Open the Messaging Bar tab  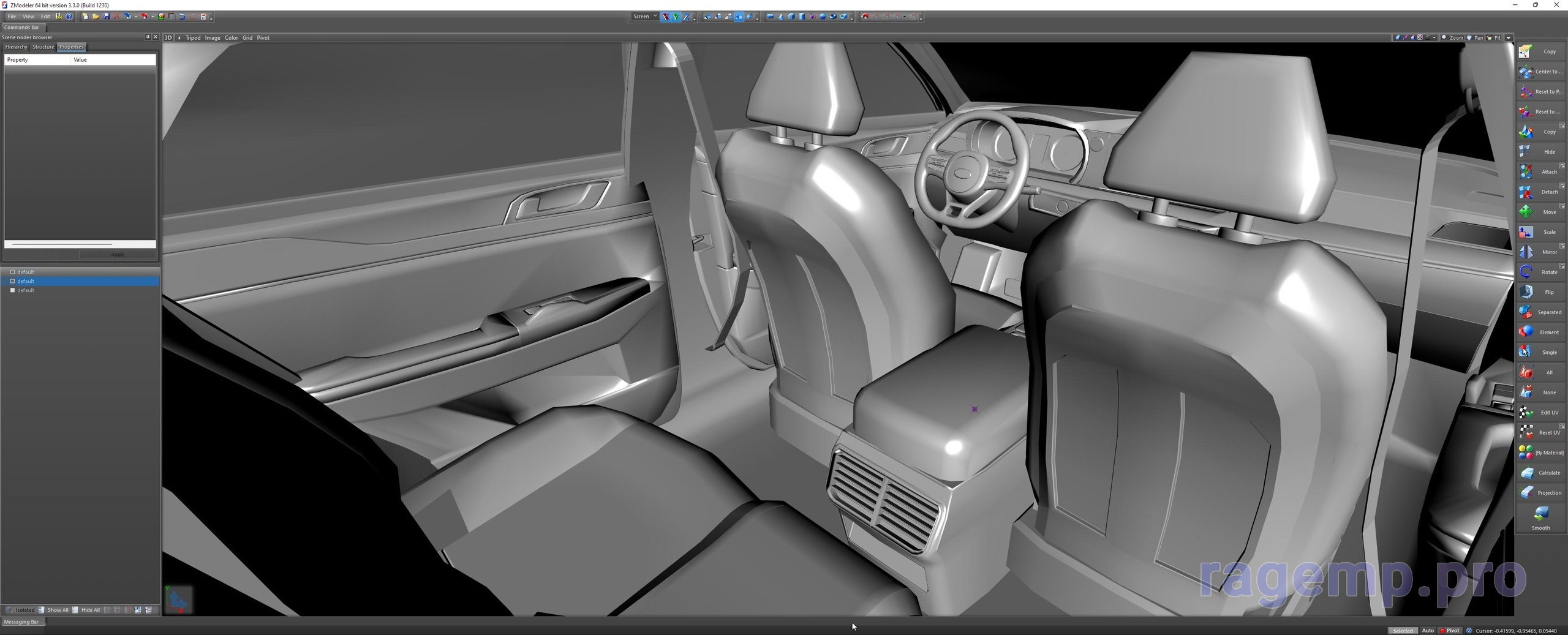tap(21, 622)
